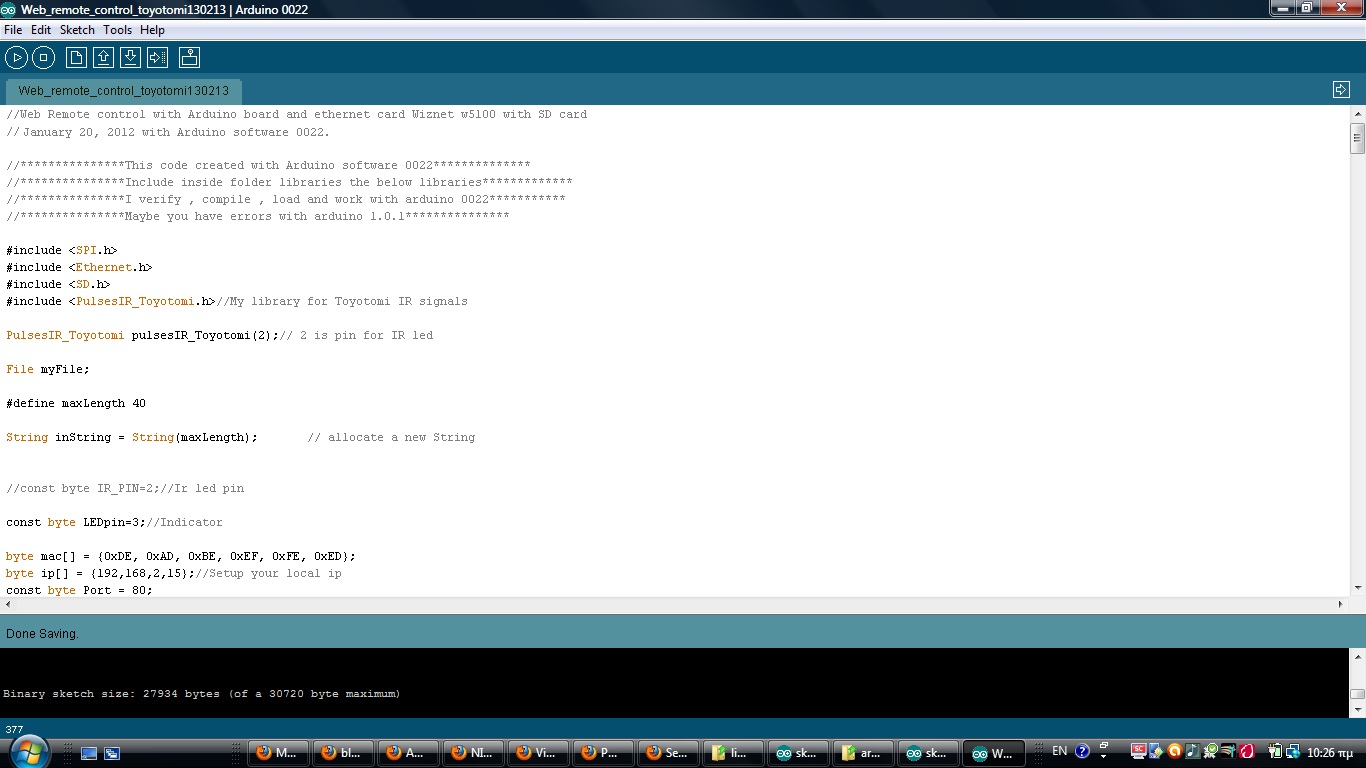Switch to the Firefox 'Se...' taskbar window
The image size is (1366, 768).
coord(667,753)
